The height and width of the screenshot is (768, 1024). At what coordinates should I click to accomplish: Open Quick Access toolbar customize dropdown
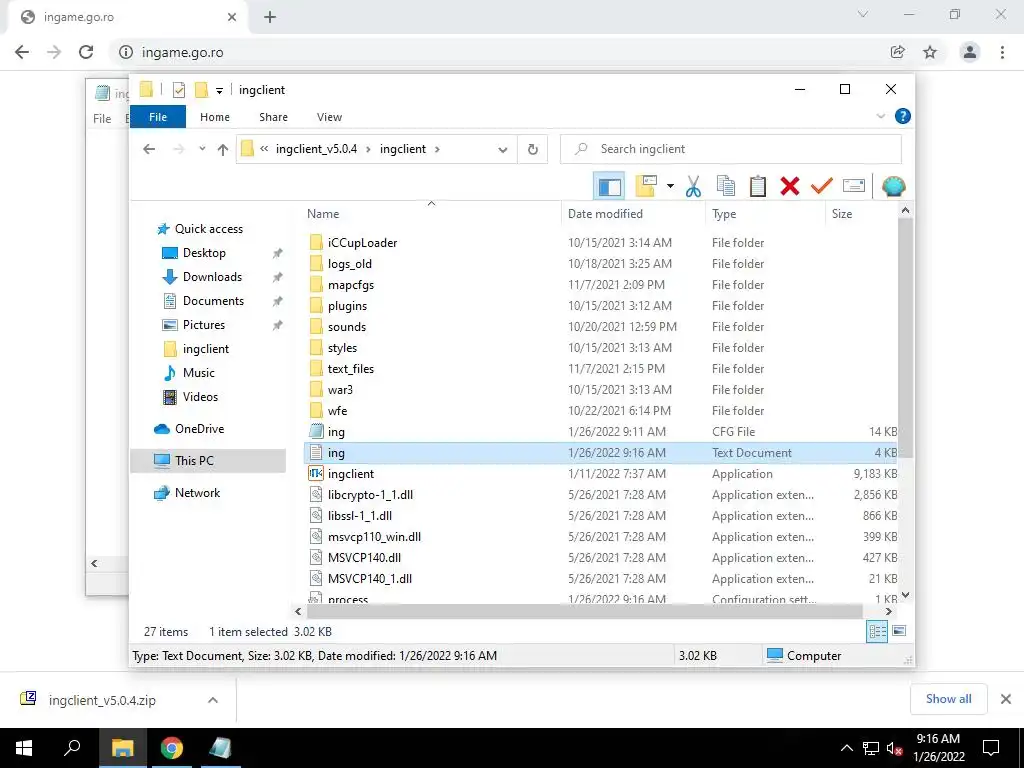click(219, 91)
